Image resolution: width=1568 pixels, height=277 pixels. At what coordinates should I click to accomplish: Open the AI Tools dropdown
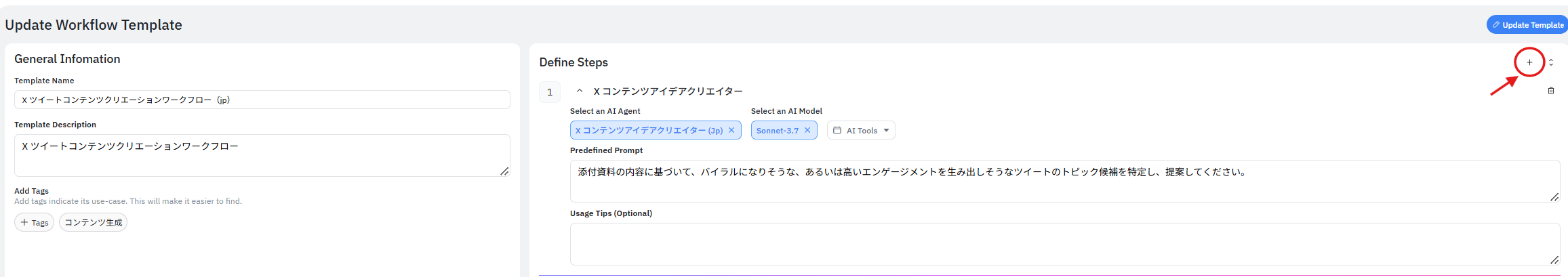[861, 130]
